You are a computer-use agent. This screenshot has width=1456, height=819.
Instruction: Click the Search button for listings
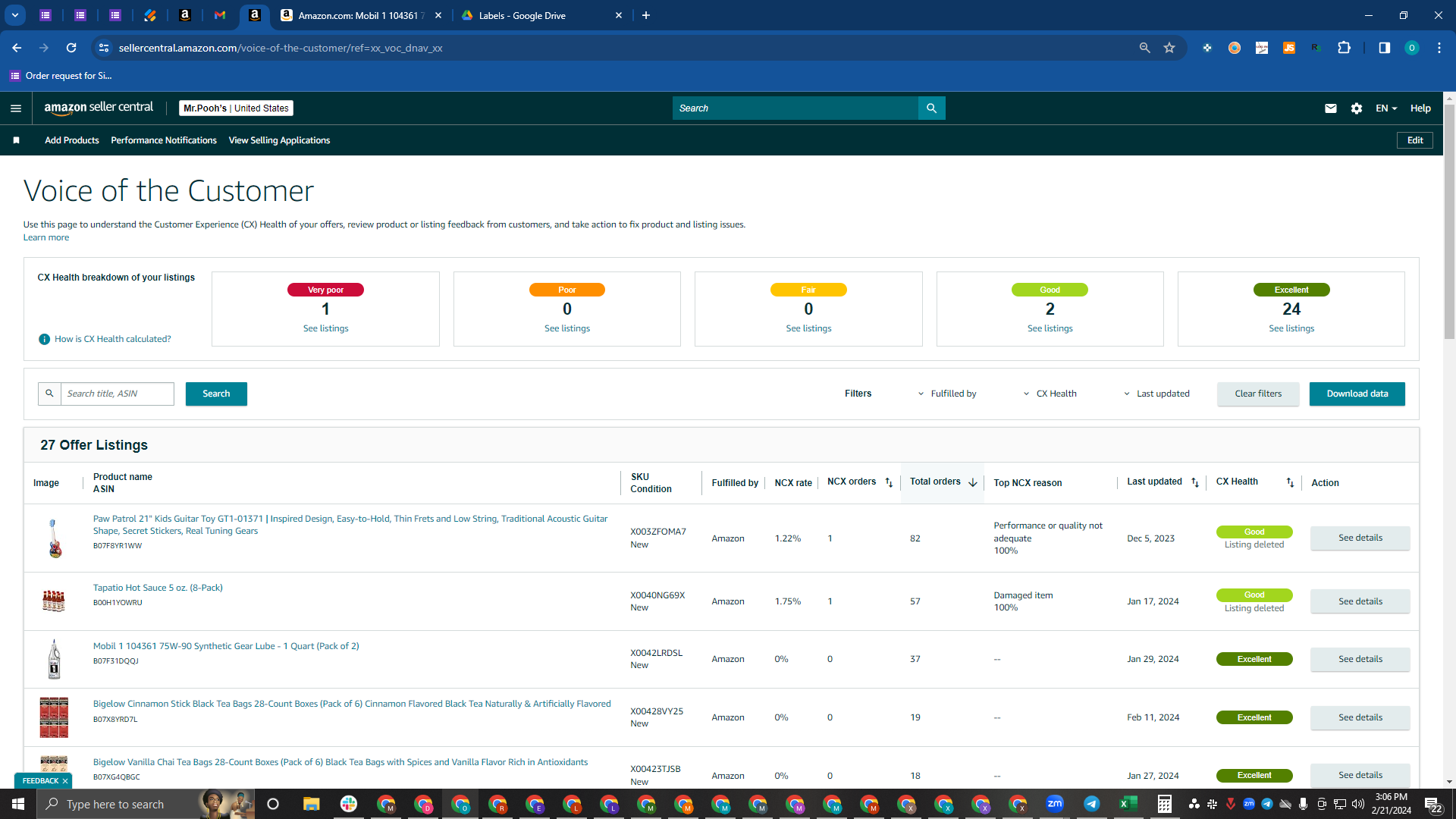tap(216, 394)
